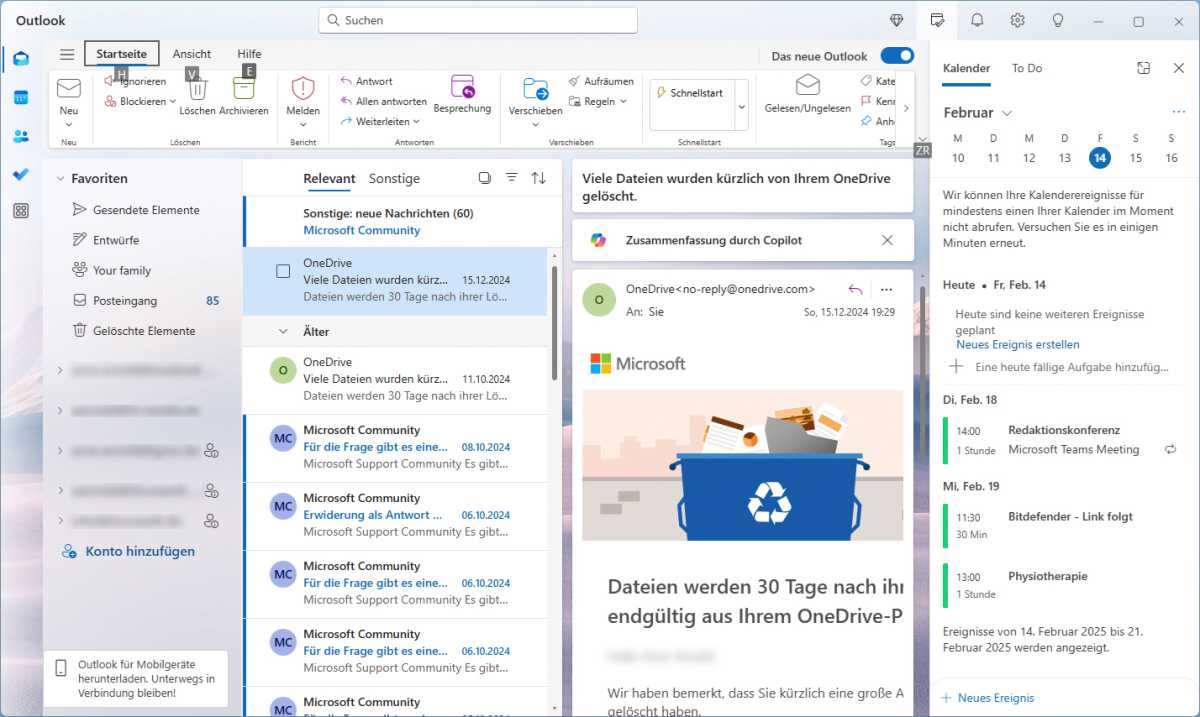The width and height of the screenshot is (1200, 717).
Task: Switch to the To Do panel tab
Action: pos(1027,68)
